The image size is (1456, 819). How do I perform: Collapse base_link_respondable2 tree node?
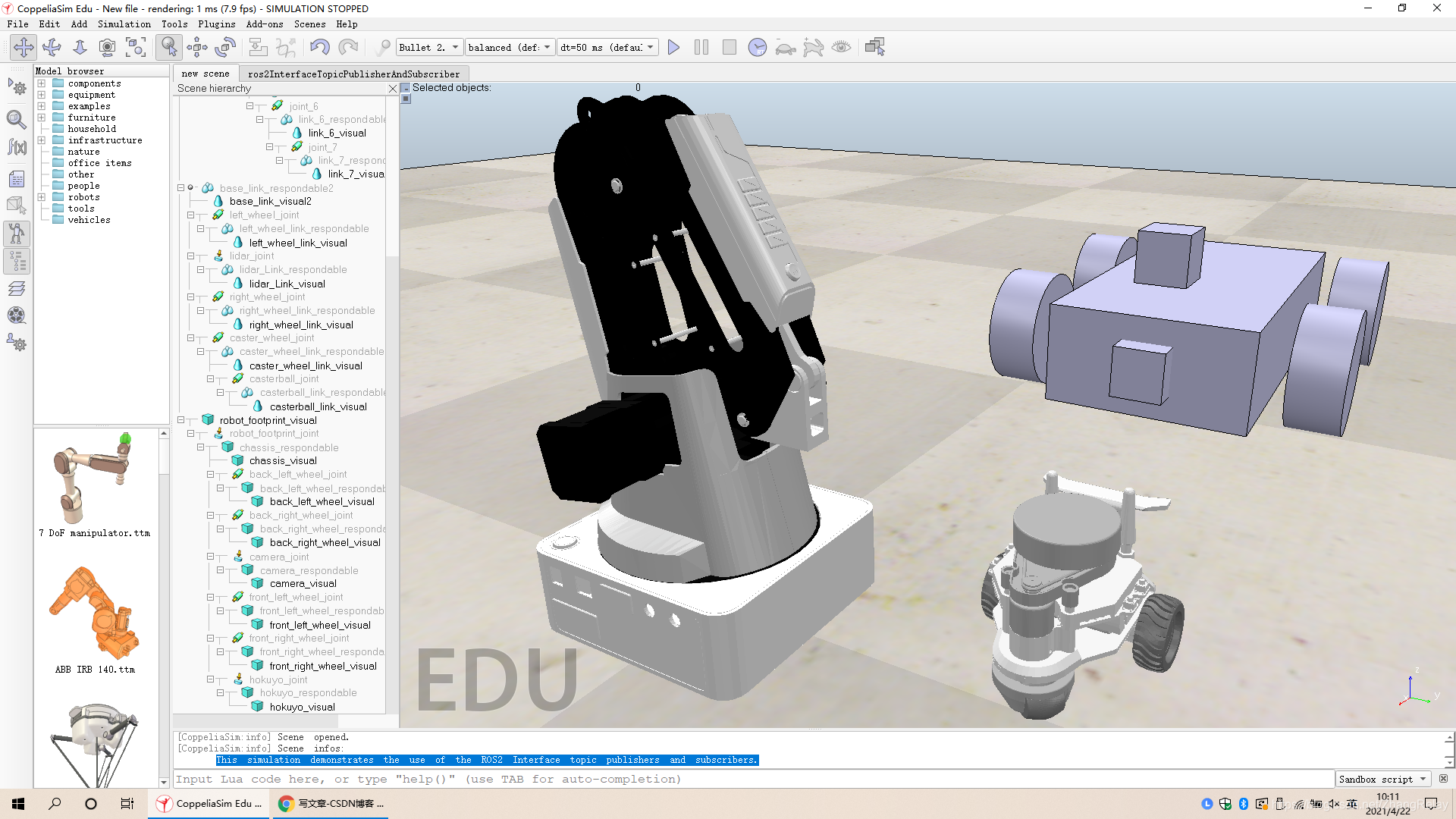coord(181,188)
